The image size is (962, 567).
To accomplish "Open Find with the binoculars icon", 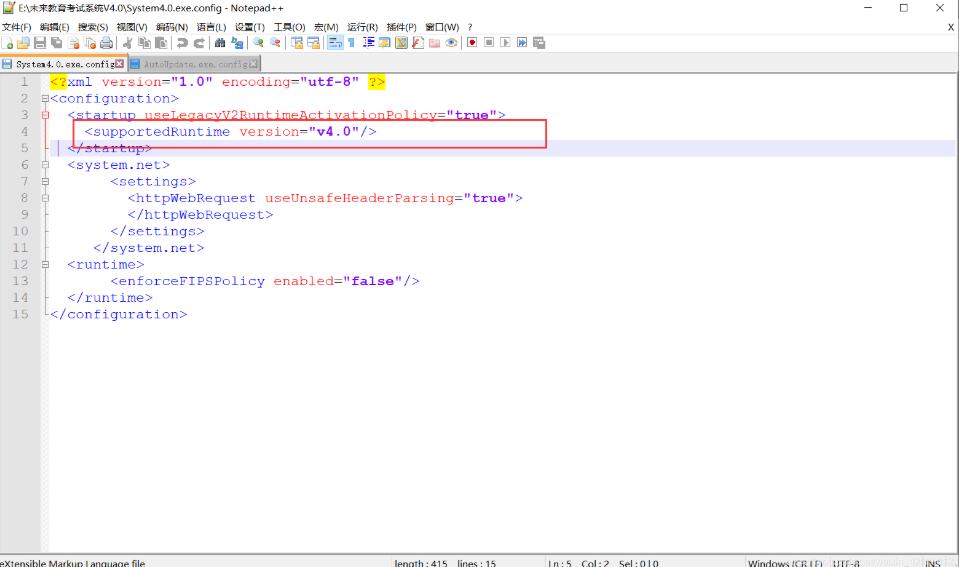I will tap(220, 43).
